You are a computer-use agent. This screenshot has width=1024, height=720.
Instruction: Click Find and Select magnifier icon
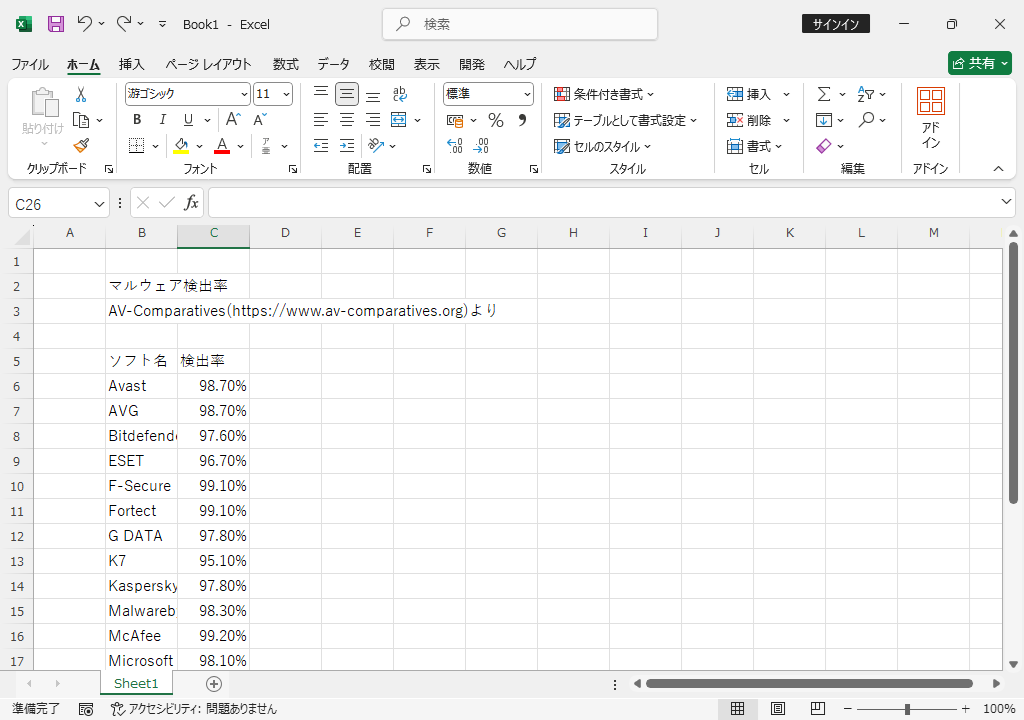tap(867, 120)
